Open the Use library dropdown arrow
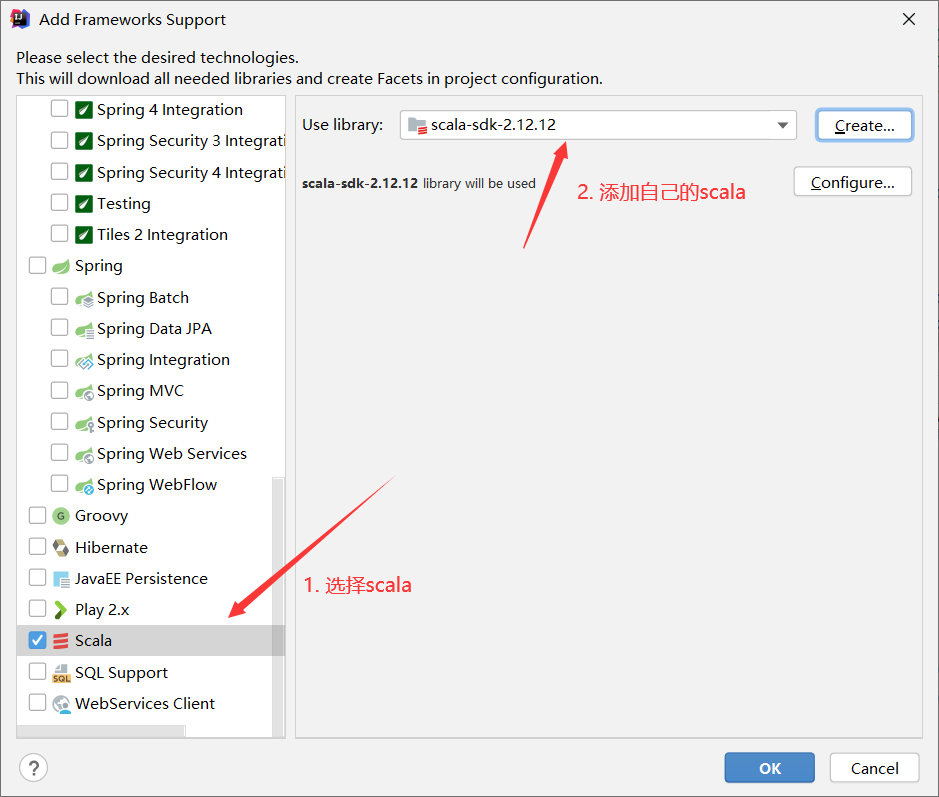The image size is (939, 797). click(x=782, y=125)
